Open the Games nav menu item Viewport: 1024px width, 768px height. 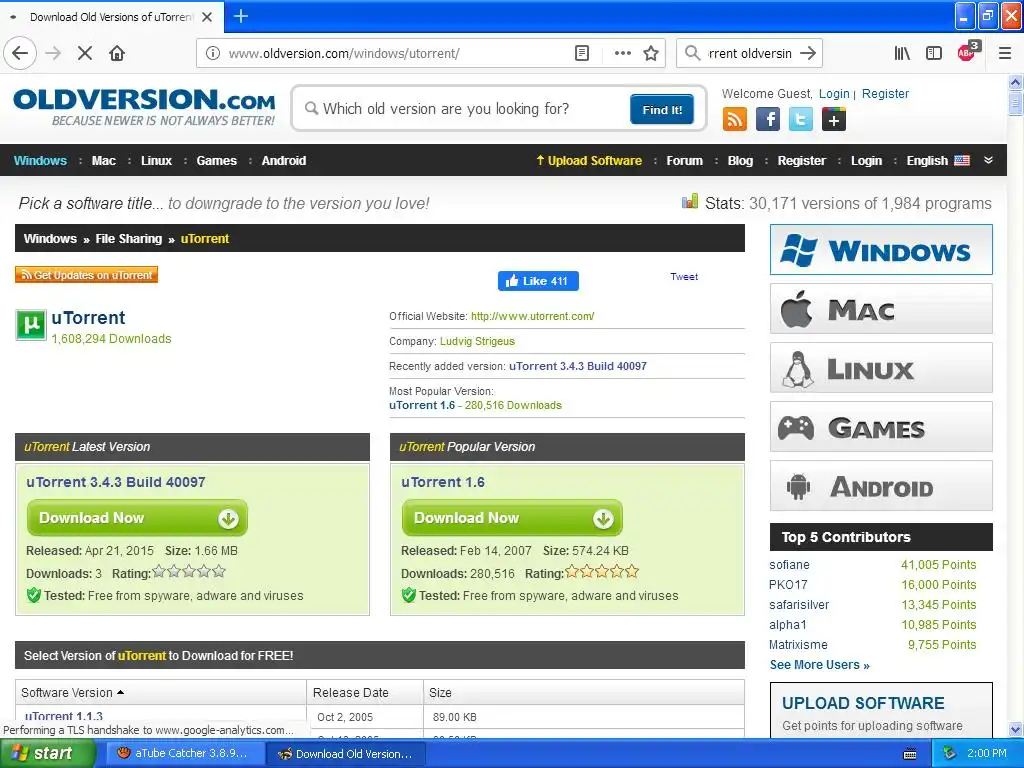pos(216,161)
